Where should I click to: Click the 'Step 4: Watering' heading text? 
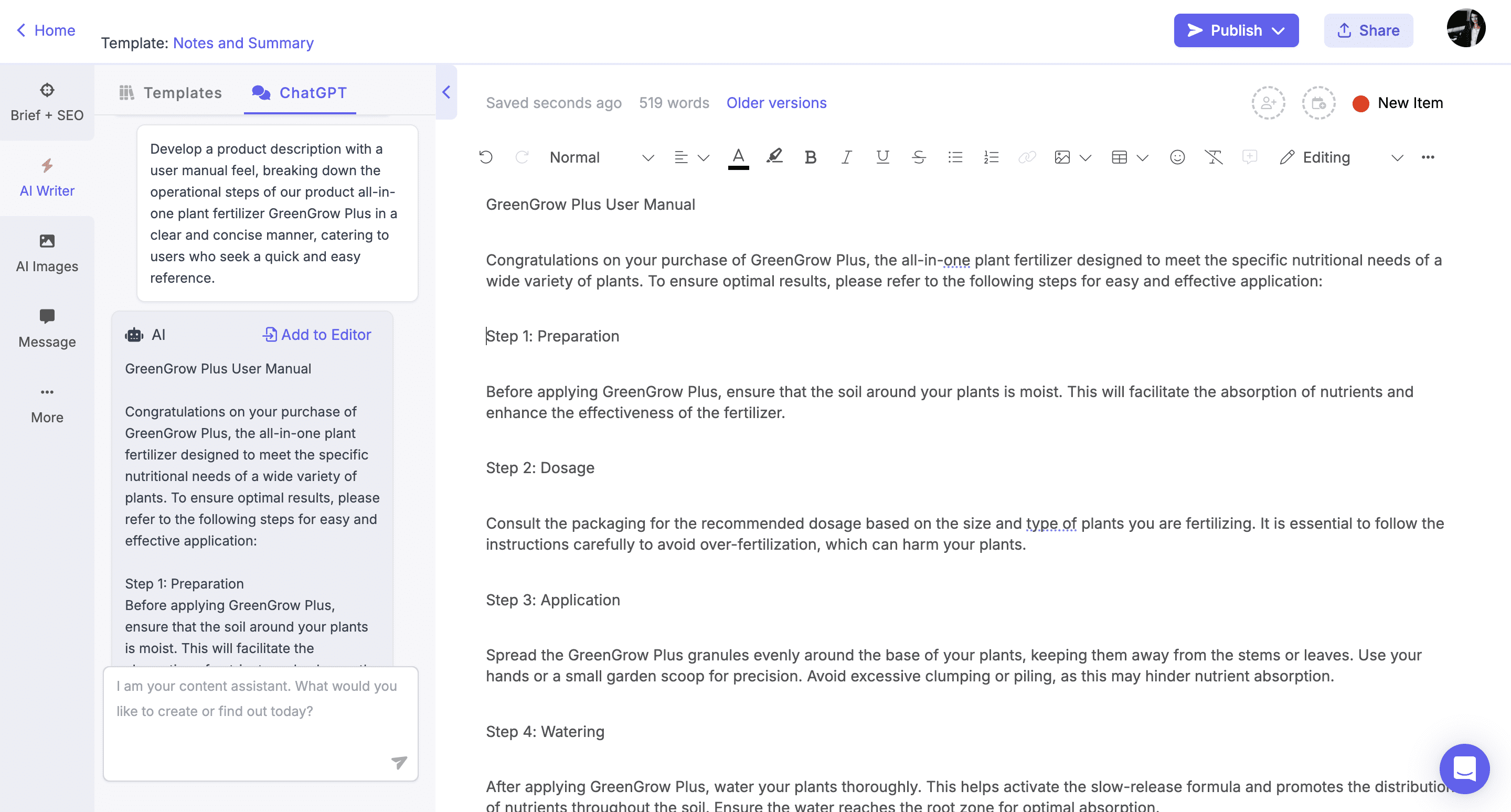(x=545, y=732)
